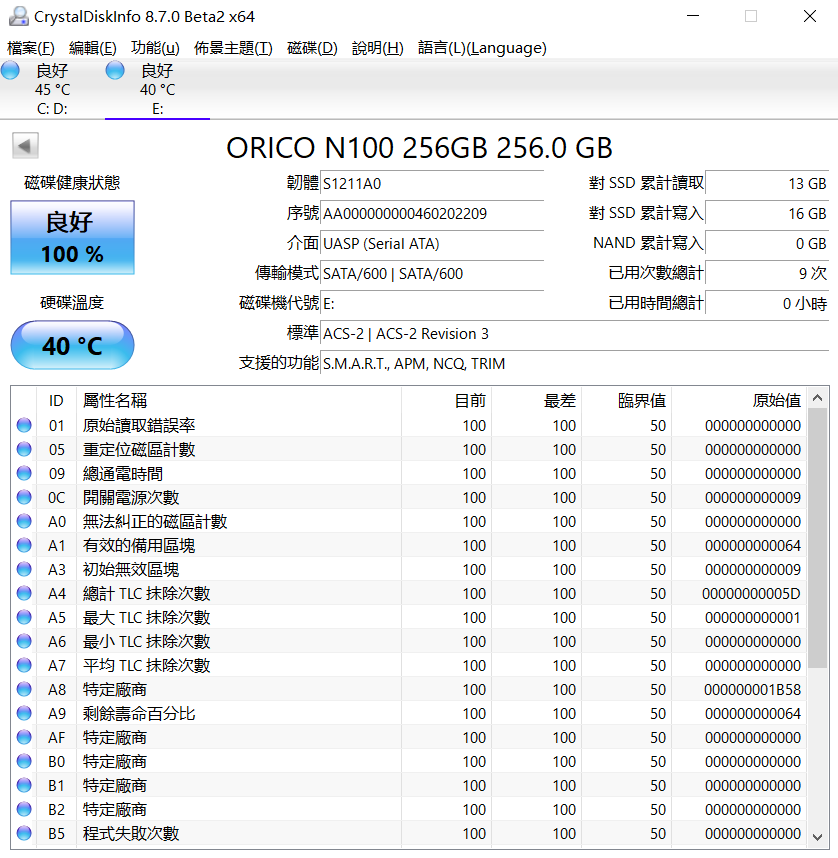Open the 檔案(F) menu
The height and width of the screenshot is (858, 838).
[31, 48]
